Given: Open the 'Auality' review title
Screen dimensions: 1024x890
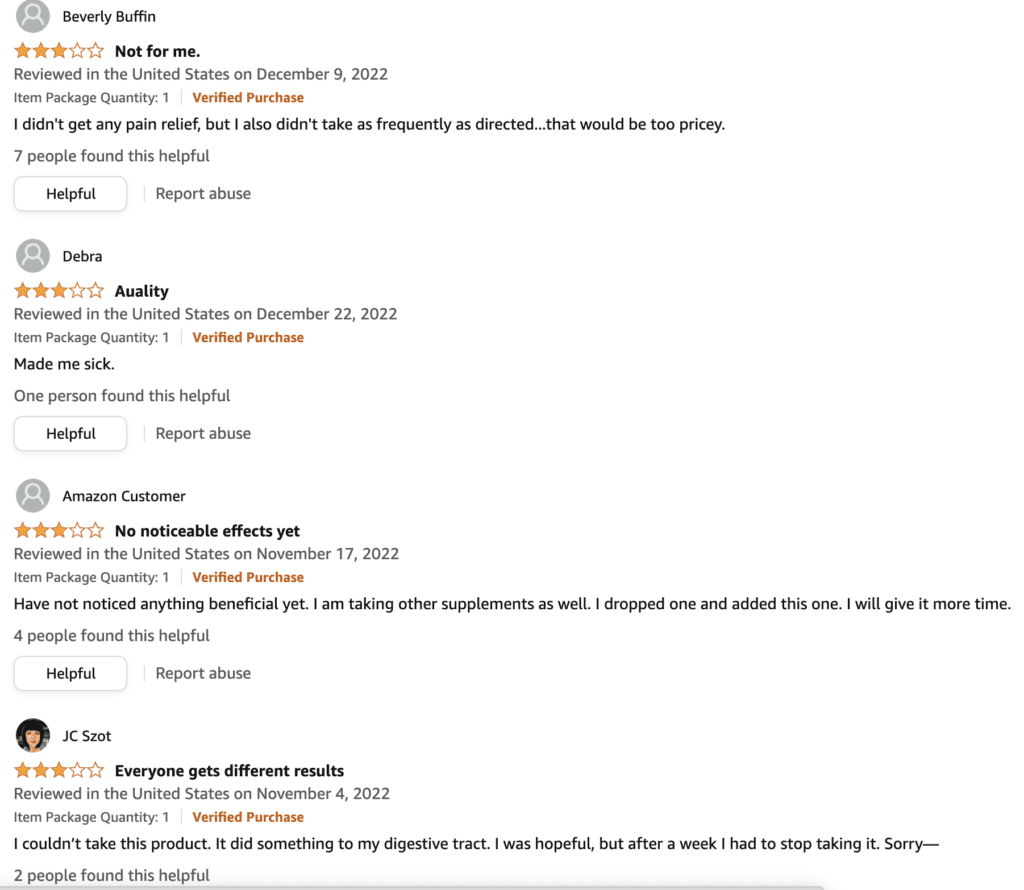Looking at the screenshot, I should tap(142, 291).
